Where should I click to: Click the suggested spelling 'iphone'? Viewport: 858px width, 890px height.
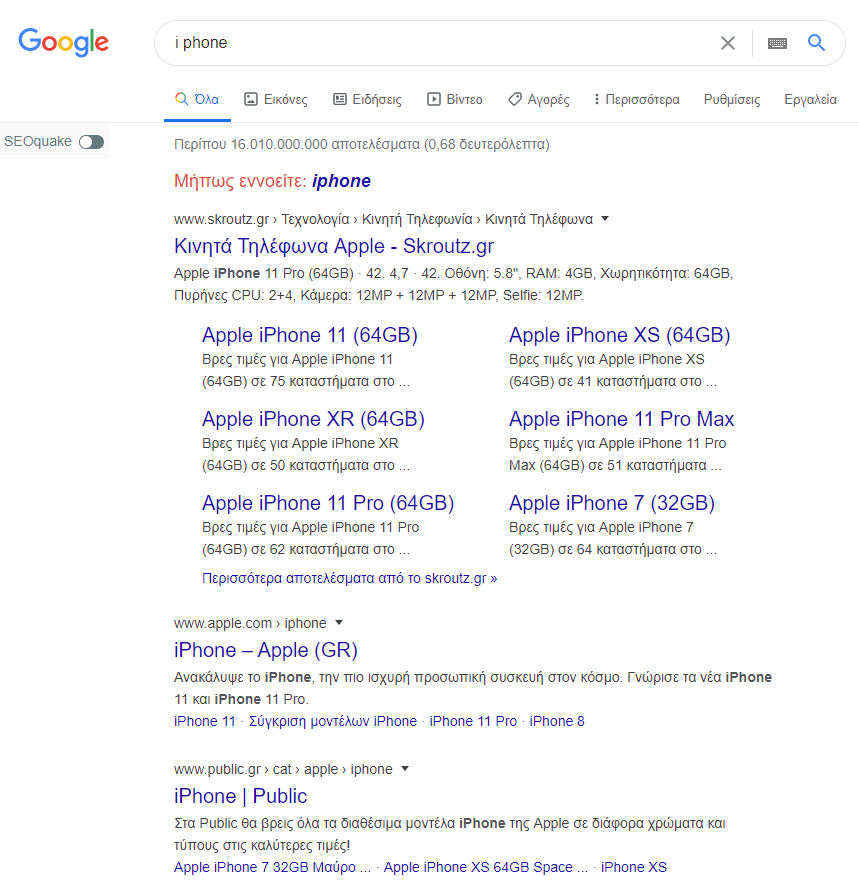coord(341,180)
